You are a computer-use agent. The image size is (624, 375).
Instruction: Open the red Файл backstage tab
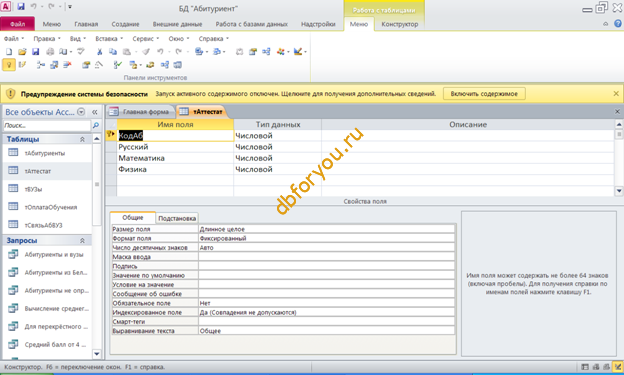click(x=18, y=24)
